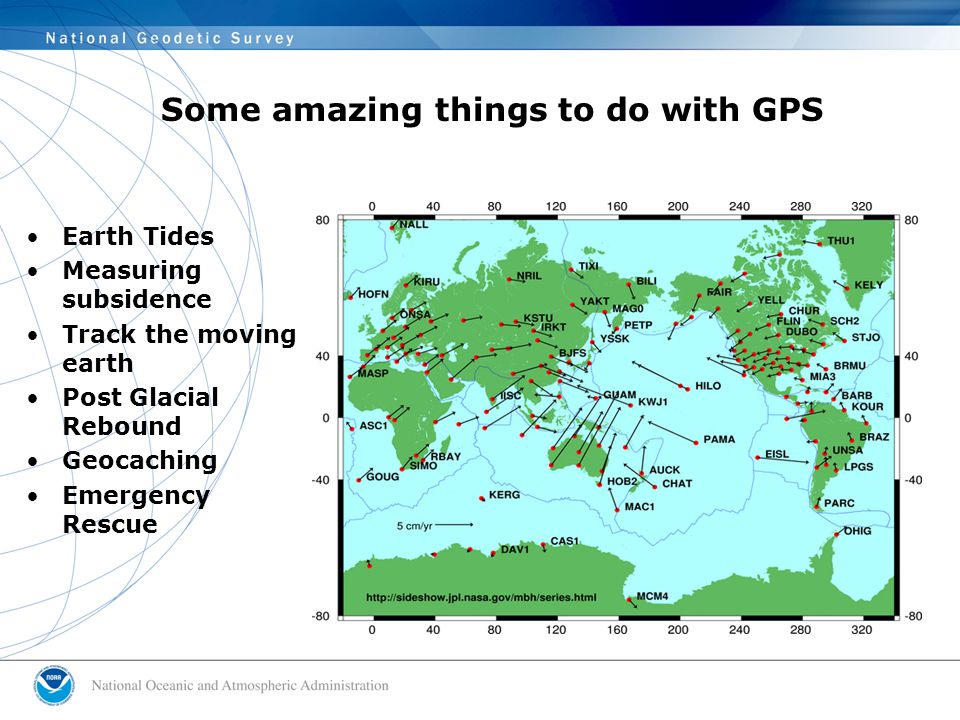Click 'National Oceanic and Atmospheric Administration' footer text
Image resolution: width=960 pixels, height=720 pixels.
[240, 686]
